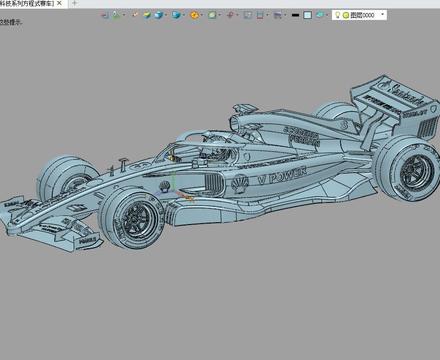
Task: Select the formula car document tab
Action: tap(27, 3)
